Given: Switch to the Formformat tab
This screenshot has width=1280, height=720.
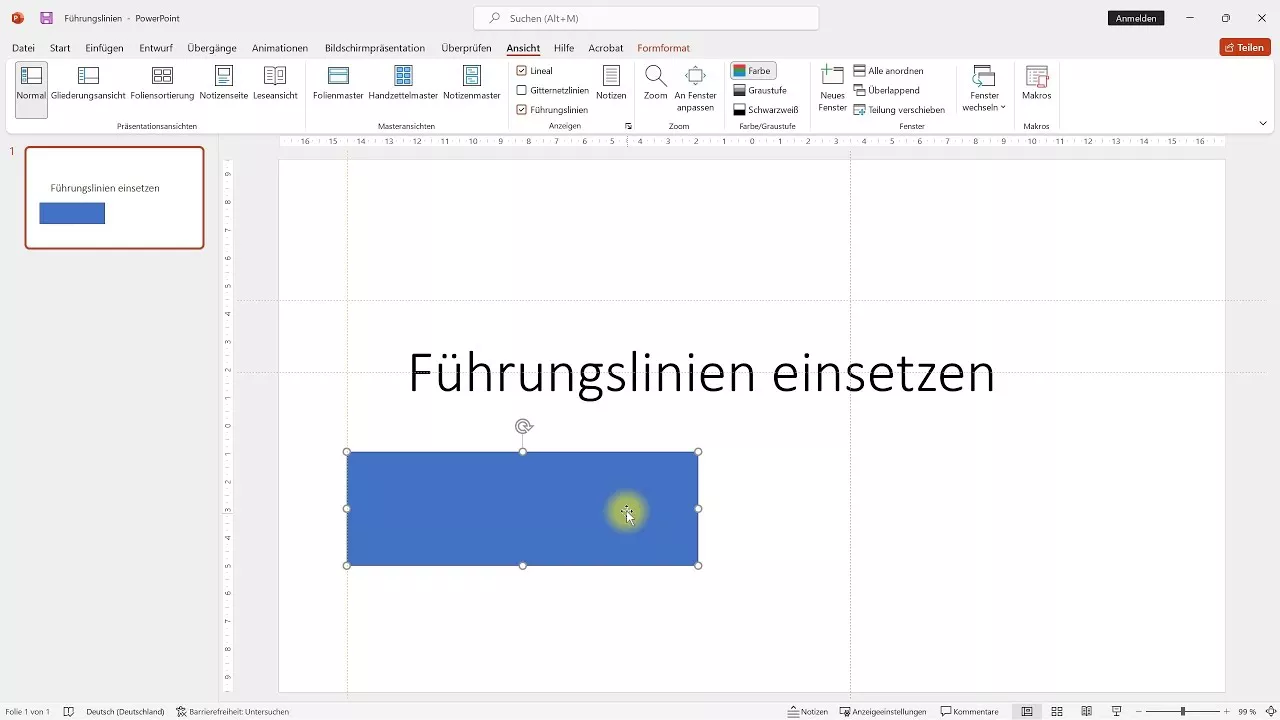Looking at the screenshot, I should pos(664,48).
